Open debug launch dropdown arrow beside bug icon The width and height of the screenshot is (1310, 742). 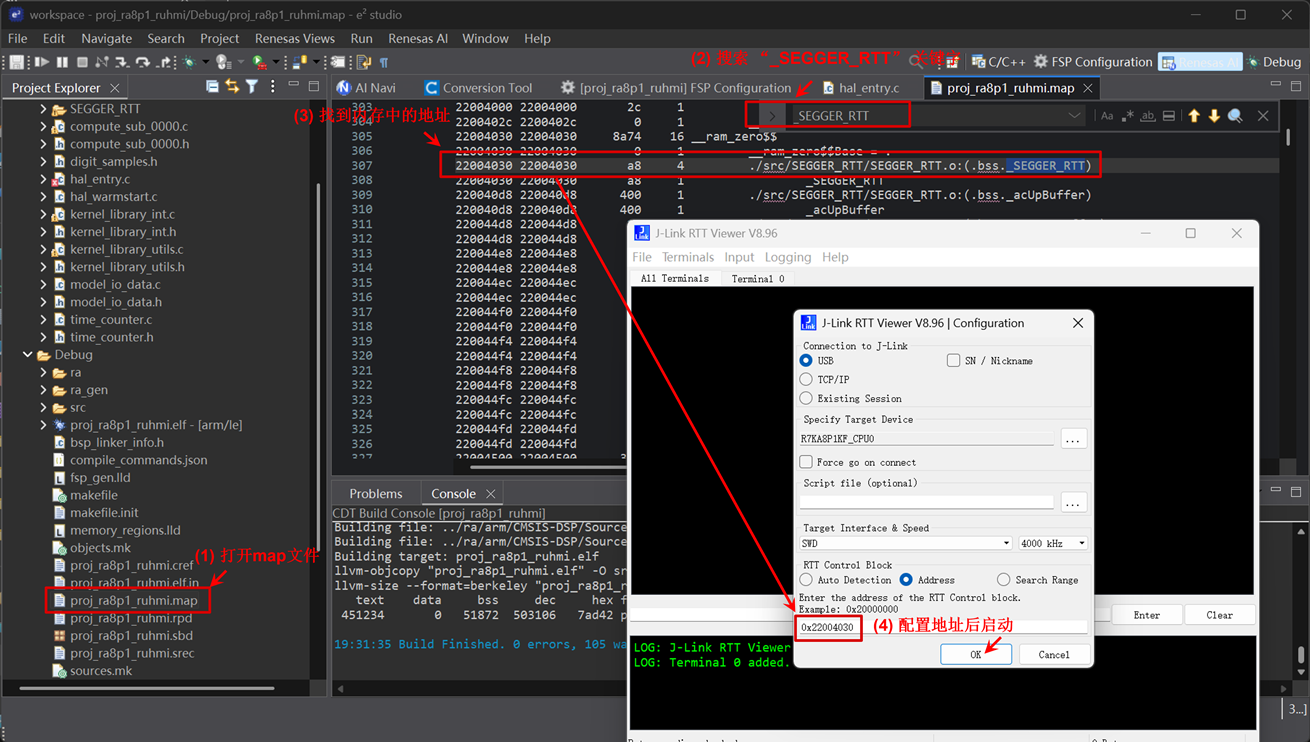pyautogui.click(x=205, y=62)
